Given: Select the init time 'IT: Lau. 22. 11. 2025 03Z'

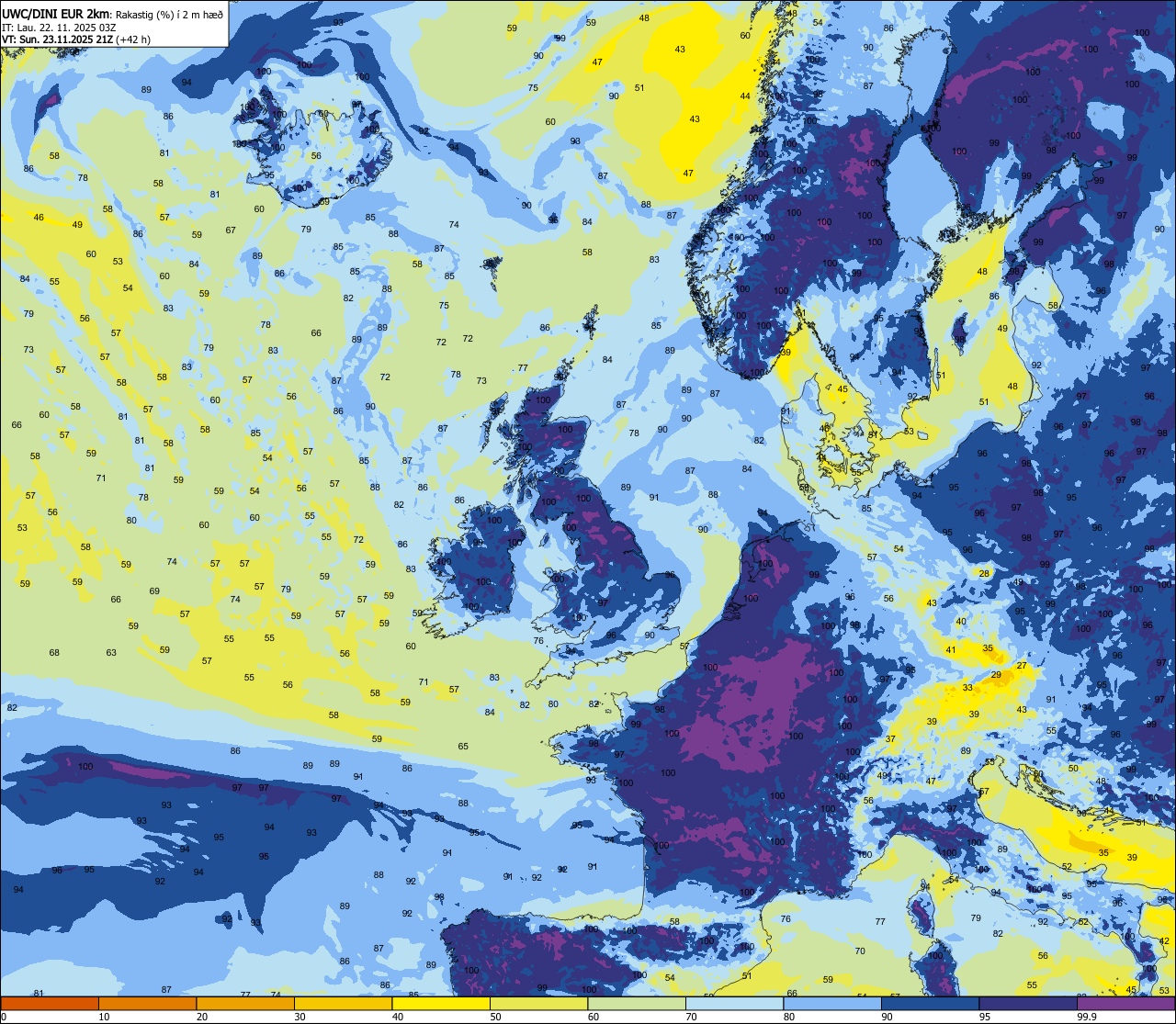Looking at the screenshot, I should tap(59, 28).
